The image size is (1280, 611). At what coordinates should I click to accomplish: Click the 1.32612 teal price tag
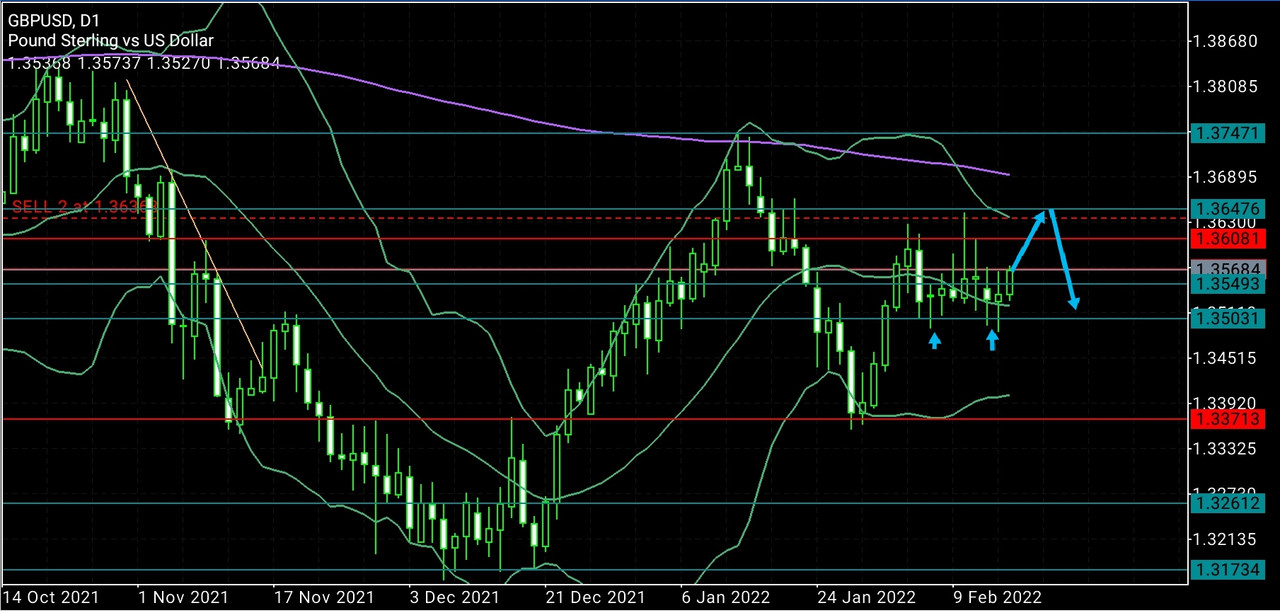1226,503
